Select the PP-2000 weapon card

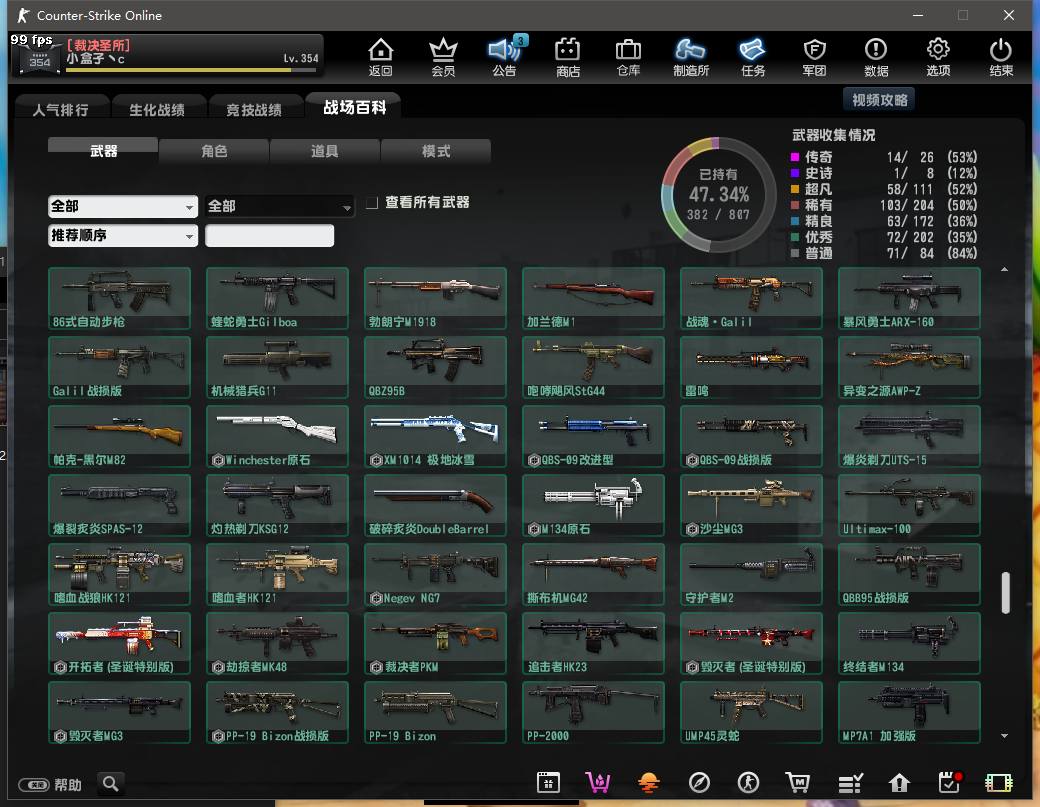pos(593,712)
